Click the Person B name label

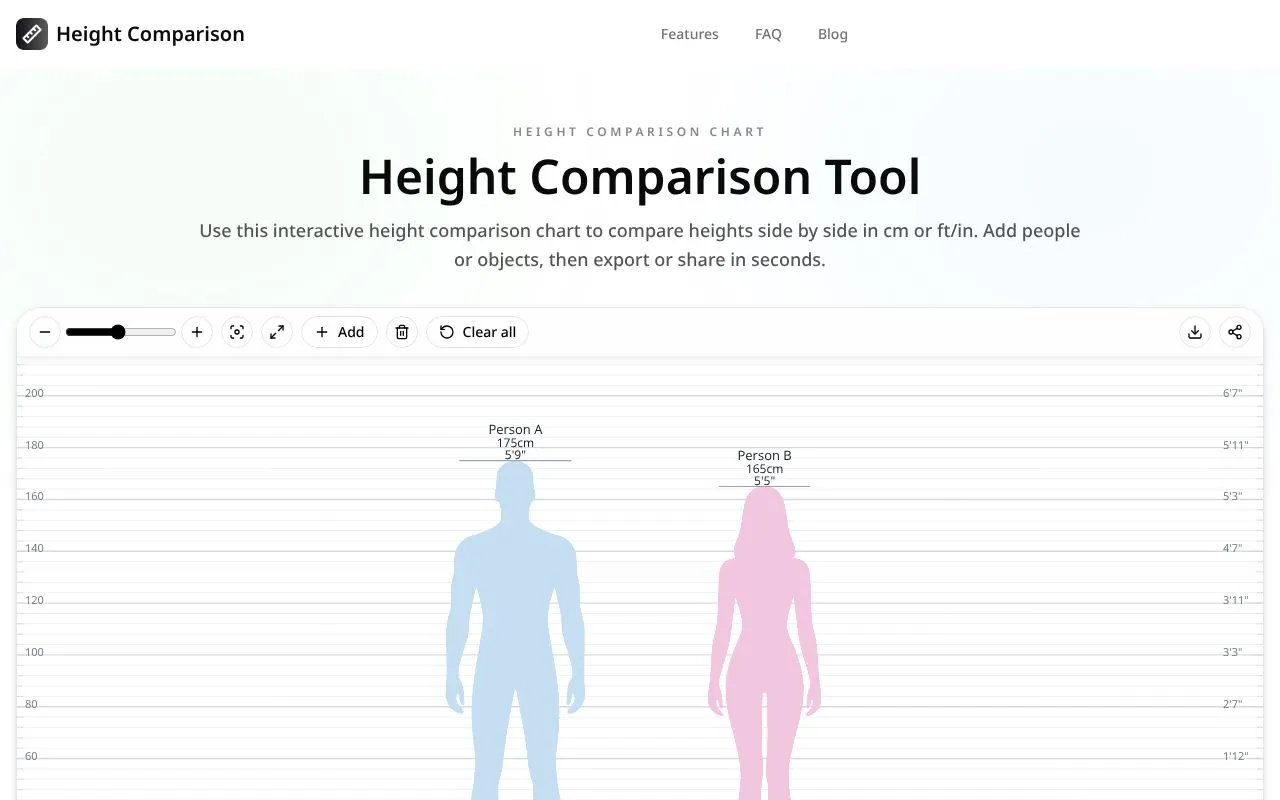(x=765, y=456)
